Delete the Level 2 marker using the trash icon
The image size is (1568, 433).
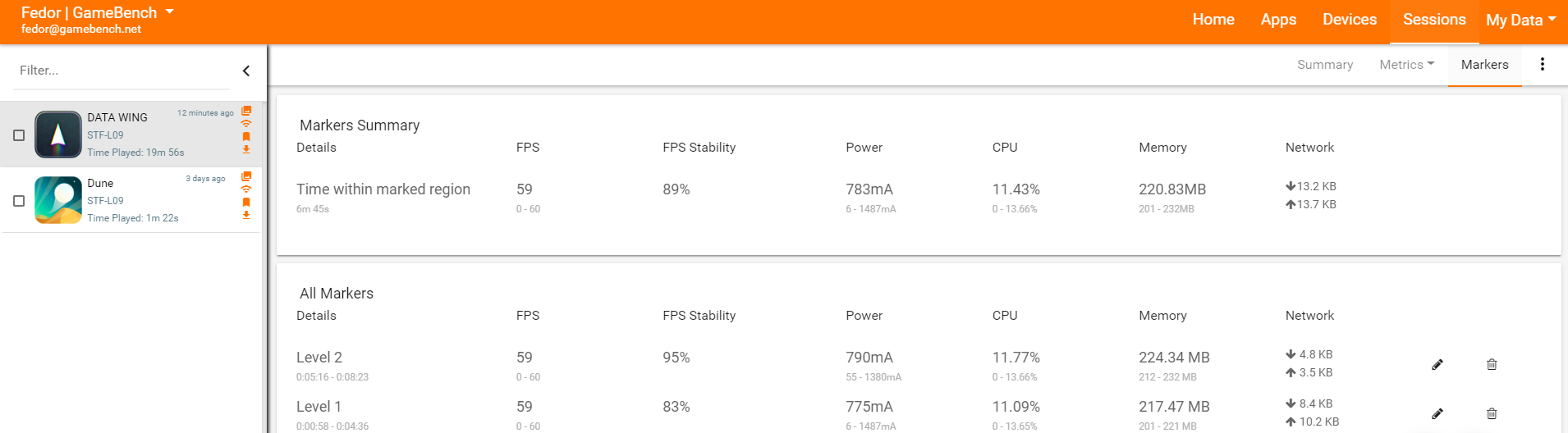(1492, 365)
